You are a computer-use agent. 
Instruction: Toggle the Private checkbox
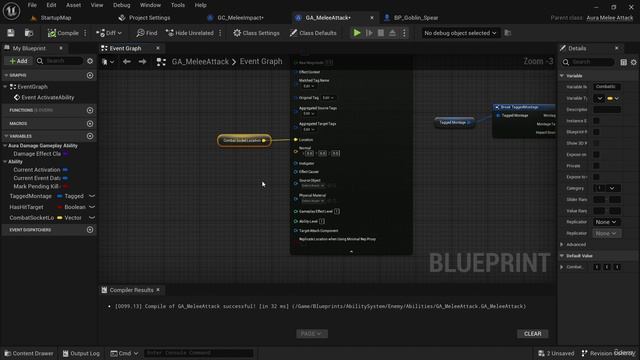pos(596,166)
